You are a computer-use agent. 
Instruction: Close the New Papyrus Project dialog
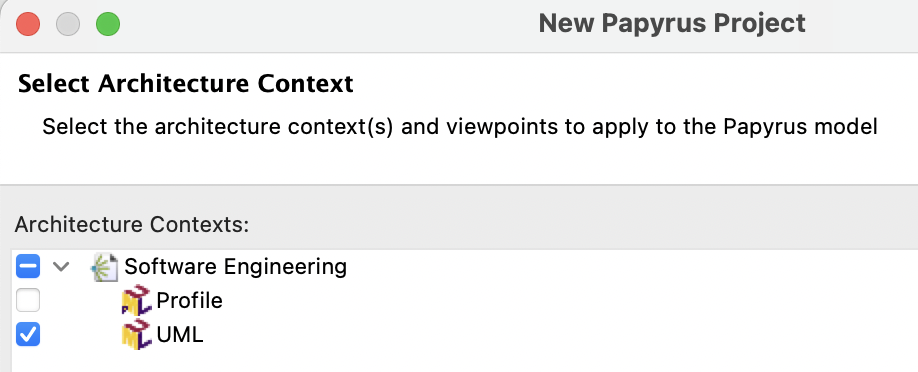[x=28, y=25]
